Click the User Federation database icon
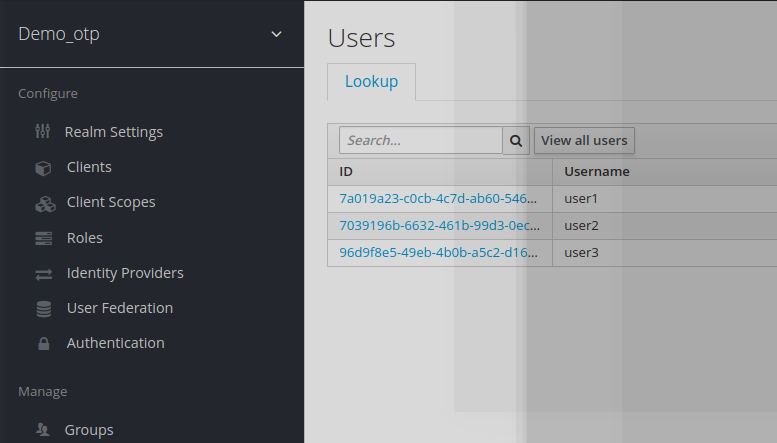This screenshot has width=777, height=443. (x=44, y=309)
